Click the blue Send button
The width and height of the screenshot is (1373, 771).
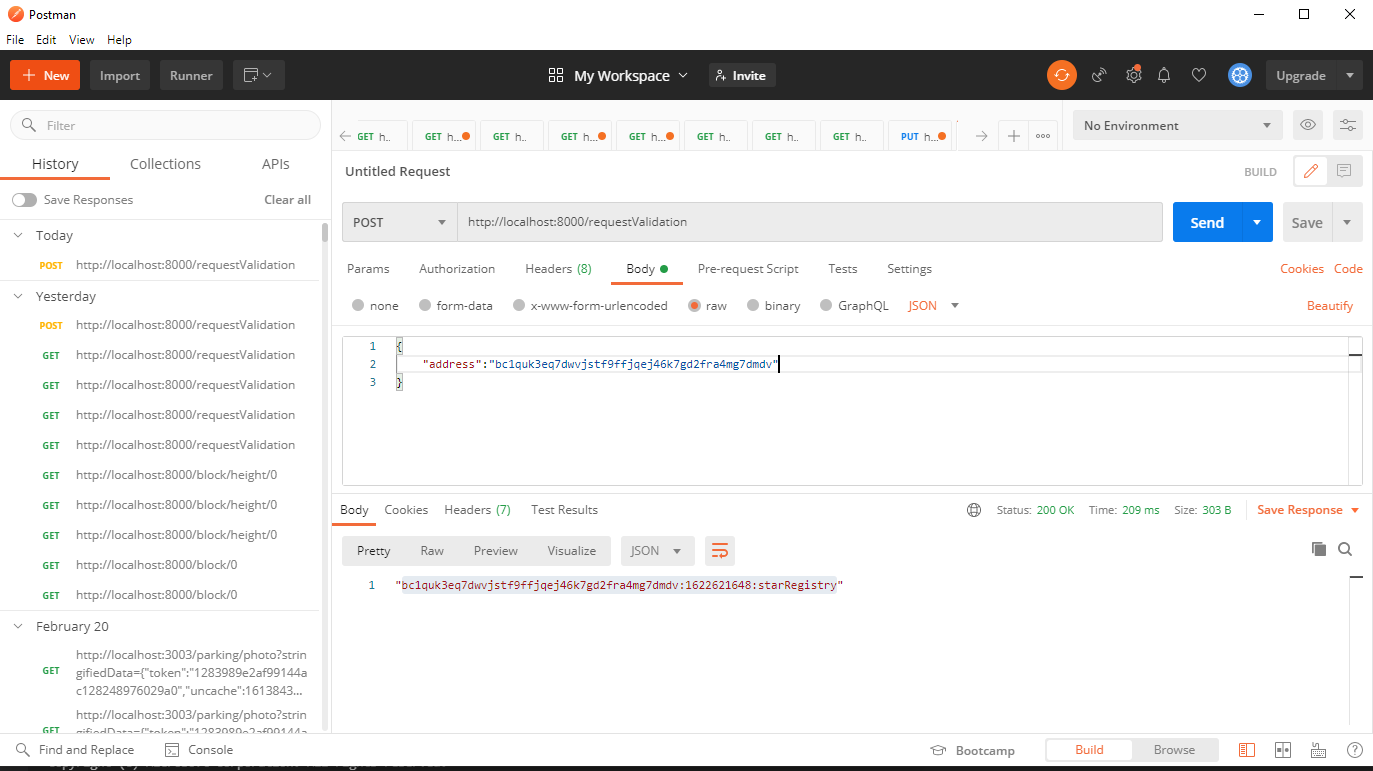[1207, 222]
